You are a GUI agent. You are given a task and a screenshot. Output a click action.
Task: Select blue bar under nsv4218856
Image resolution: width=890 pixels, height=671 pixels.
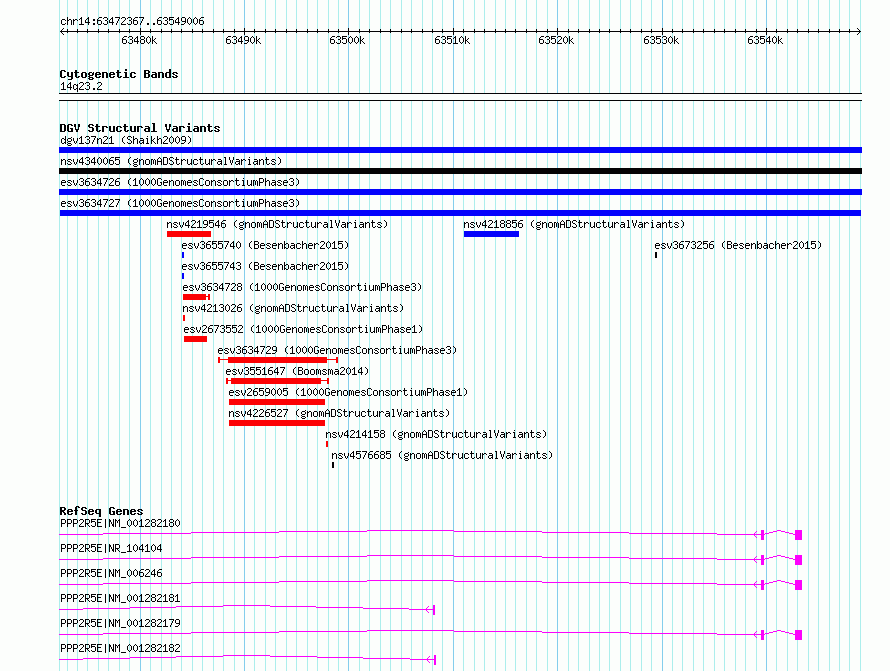[491, 234]
